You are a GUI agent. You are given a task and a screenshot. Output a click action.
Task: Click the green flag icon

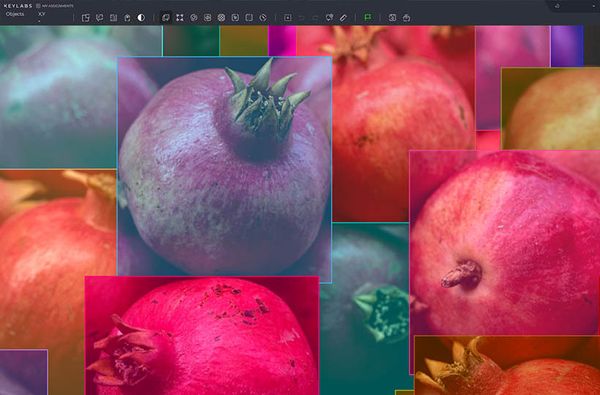tap(368, 18)
